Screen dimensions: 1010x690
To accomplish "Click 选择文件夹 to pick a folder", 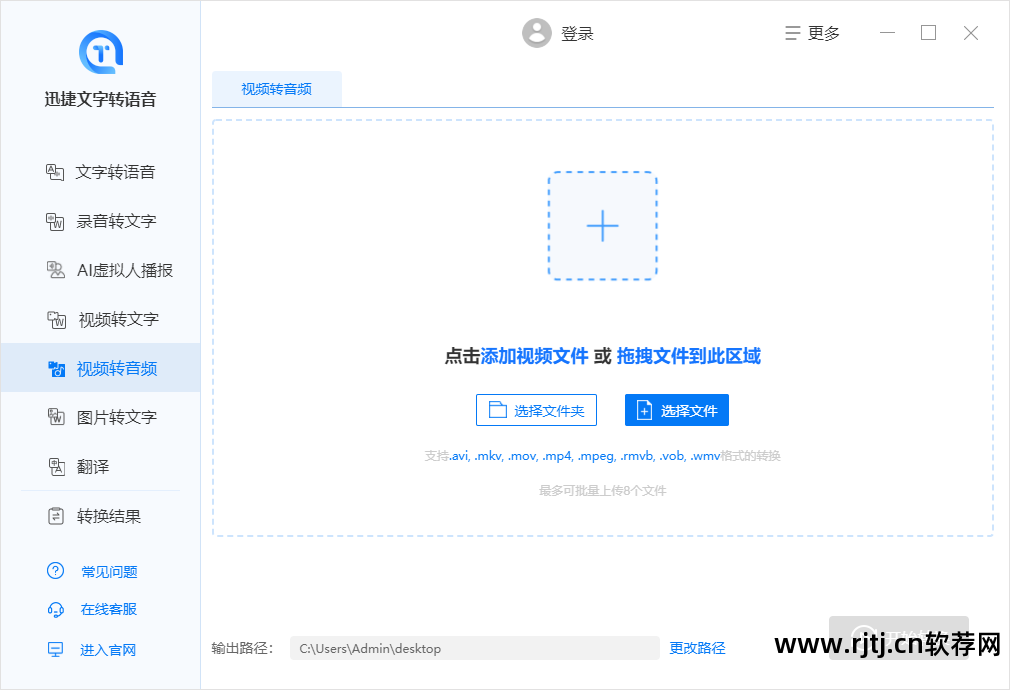I will click(536, 409).
